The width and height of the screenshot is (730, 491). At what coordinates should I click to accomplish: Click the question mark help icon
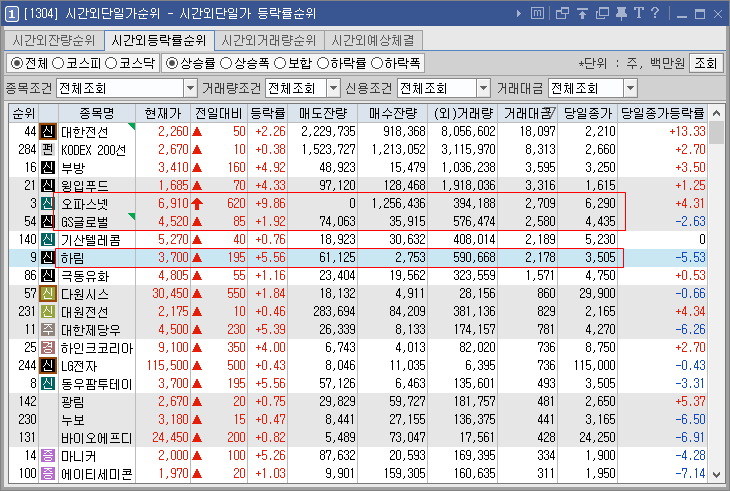point(655,13)
